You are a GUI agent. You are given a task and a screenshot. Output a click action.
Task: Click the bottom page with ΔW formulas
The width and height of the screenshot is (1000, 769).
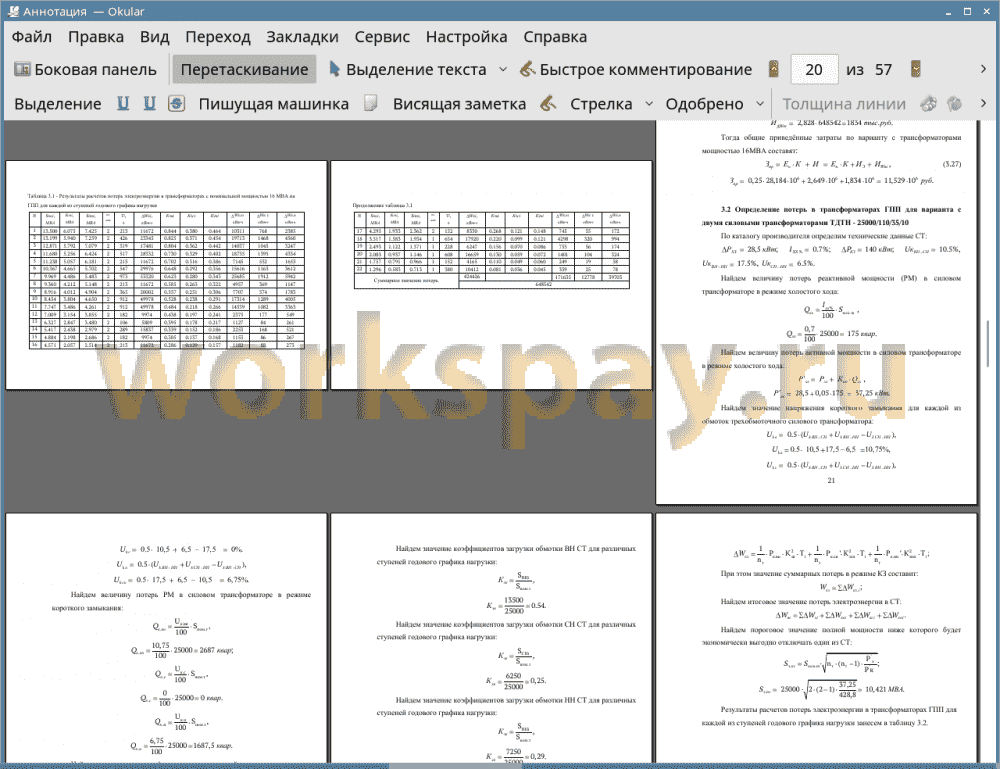coord(816,638)
